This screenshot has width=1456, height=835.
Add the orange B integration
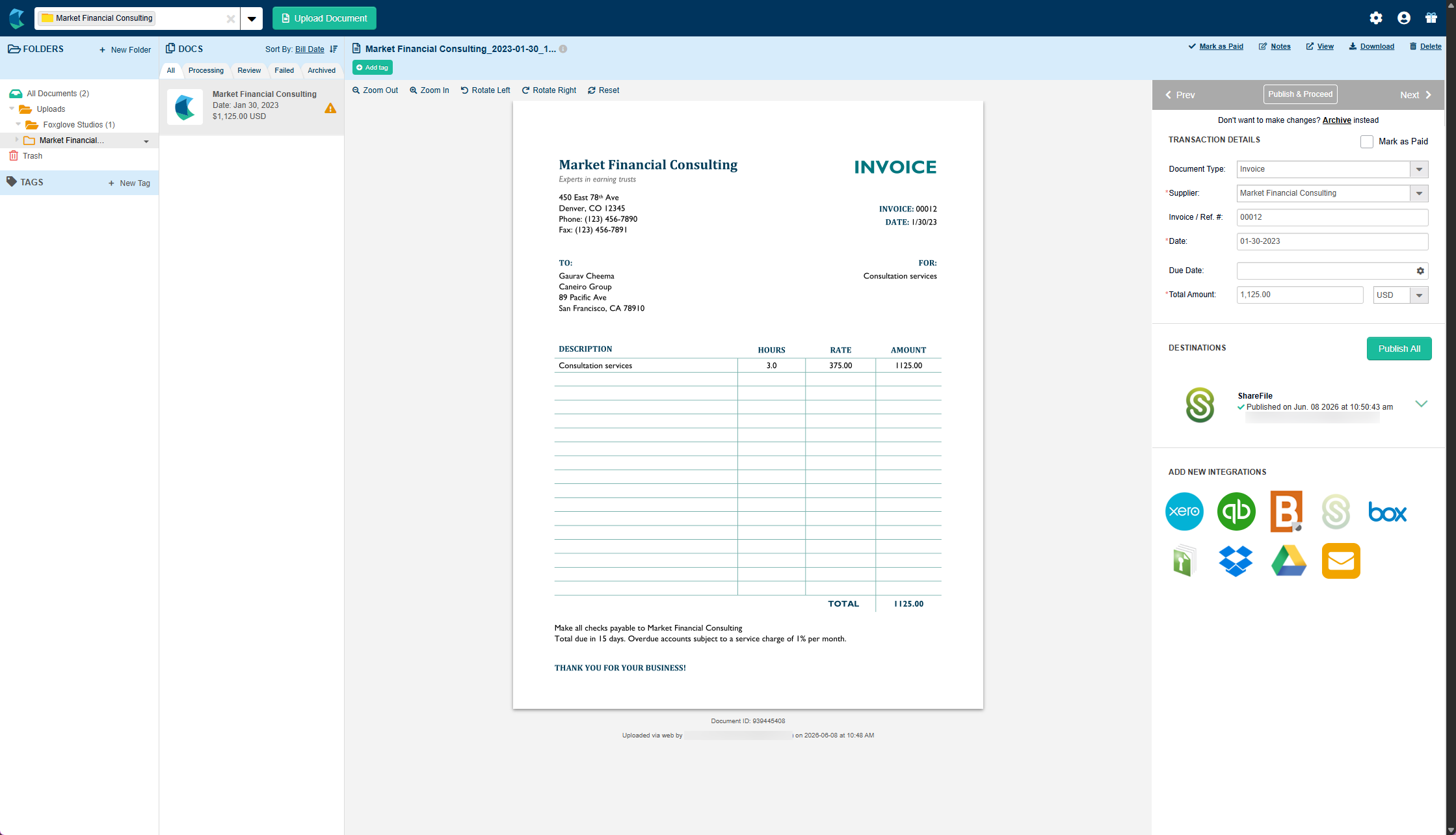coord(1287,511)
